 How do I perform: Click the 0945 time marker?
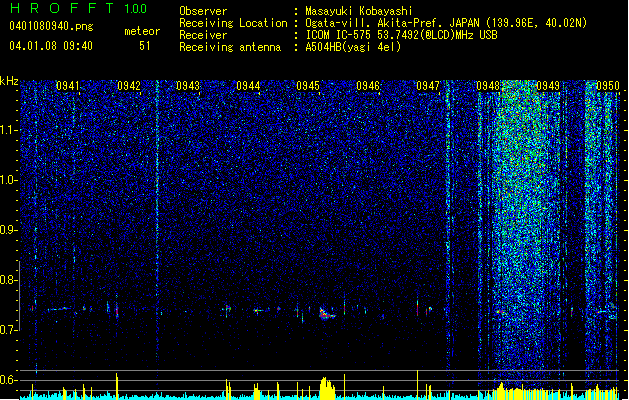[x=308, y=86]
